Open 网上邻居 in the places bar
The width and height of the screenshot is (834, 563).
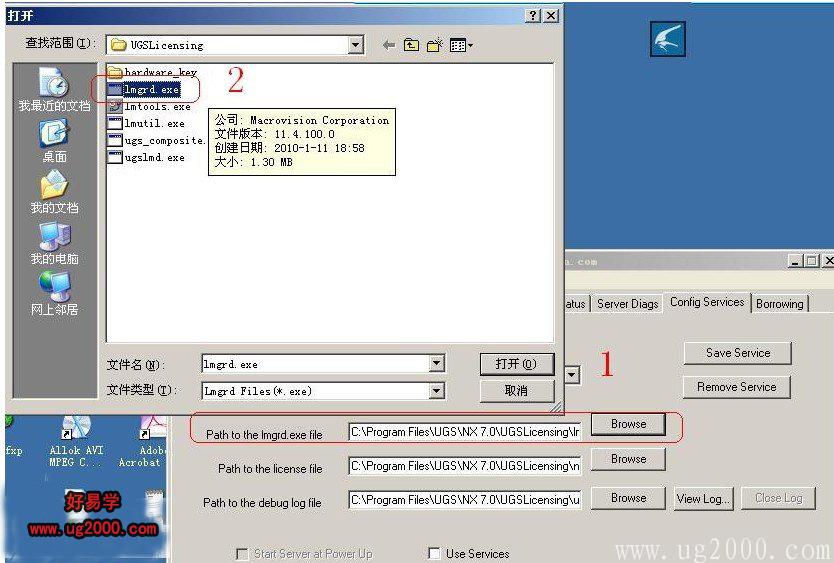pyautogui.click(x=54, y=294)
